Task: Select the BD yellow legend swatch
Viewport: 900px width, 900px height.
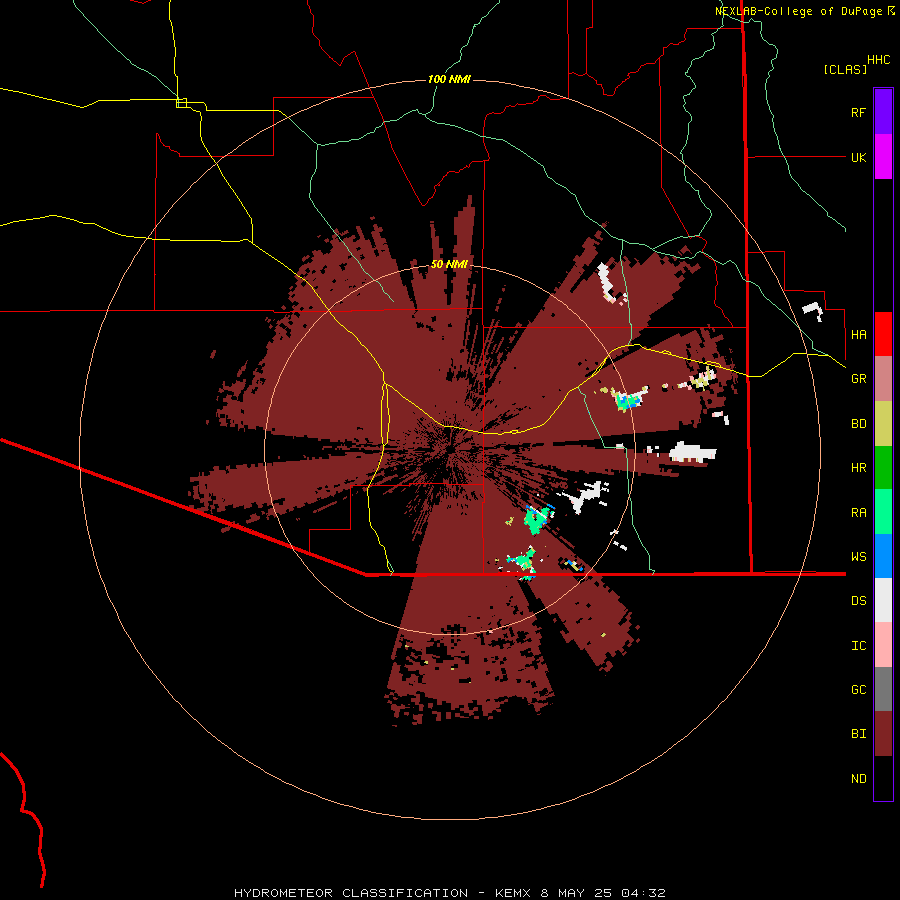Action: tap(883, 423)
